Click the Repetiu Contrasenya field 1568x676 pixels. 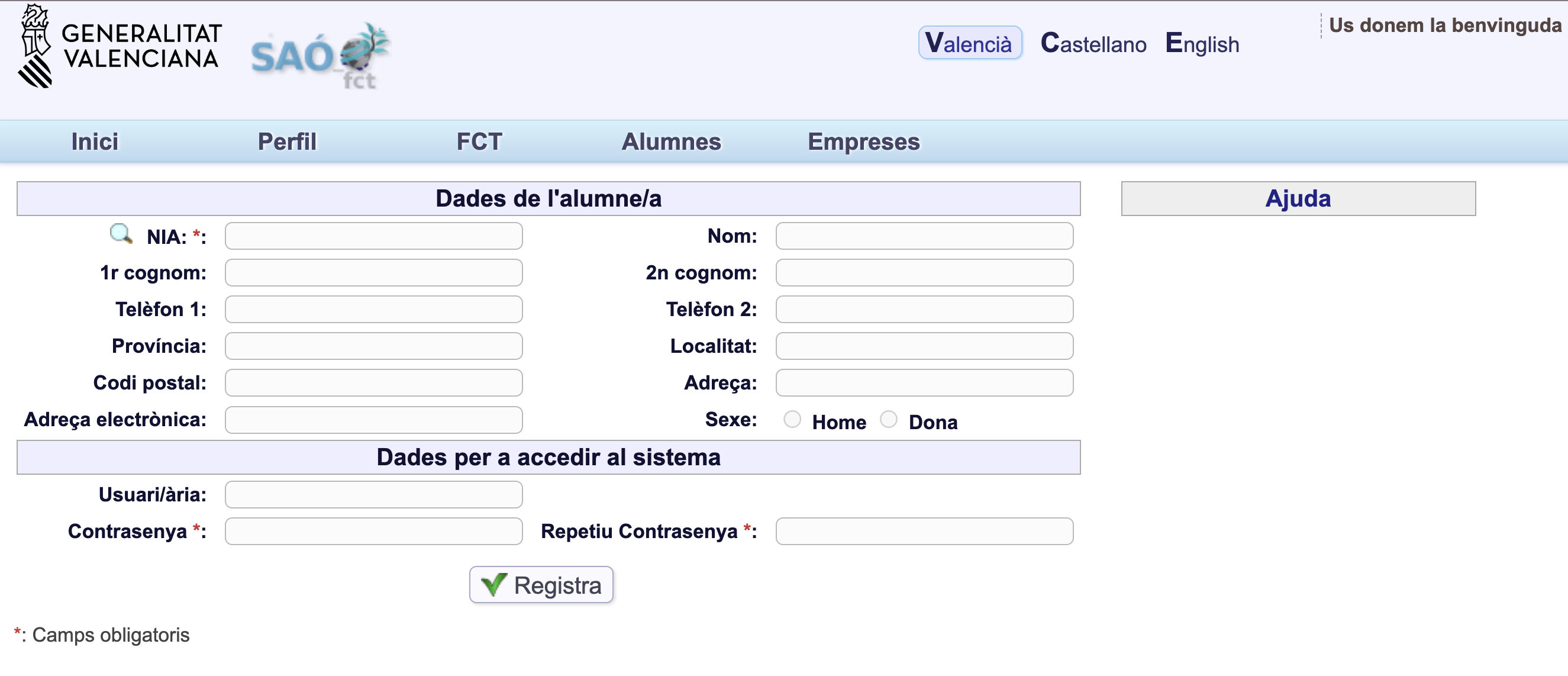pyautogui.click(x=924, y=532)
